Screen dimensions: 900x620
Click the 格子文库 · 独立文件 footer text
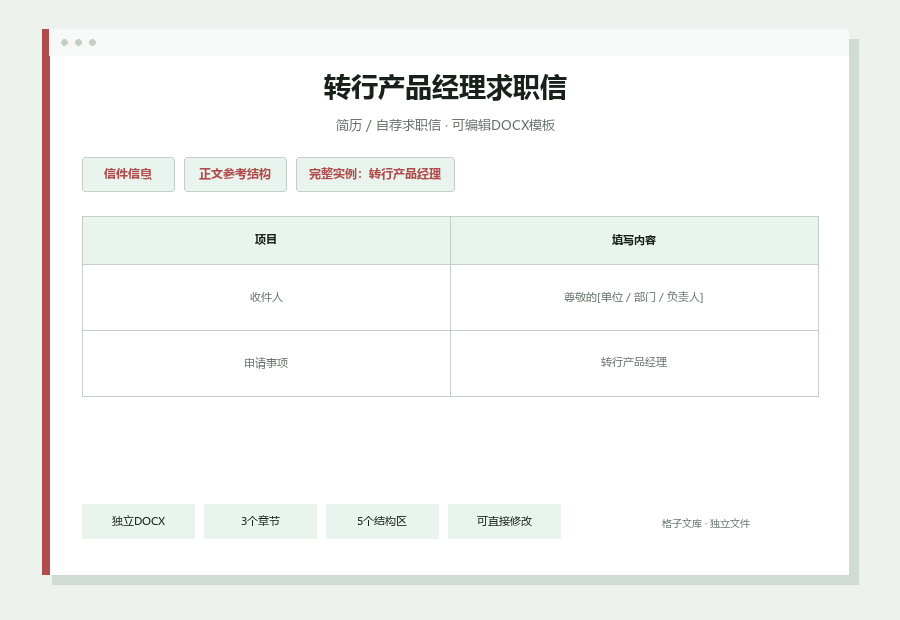705,524
